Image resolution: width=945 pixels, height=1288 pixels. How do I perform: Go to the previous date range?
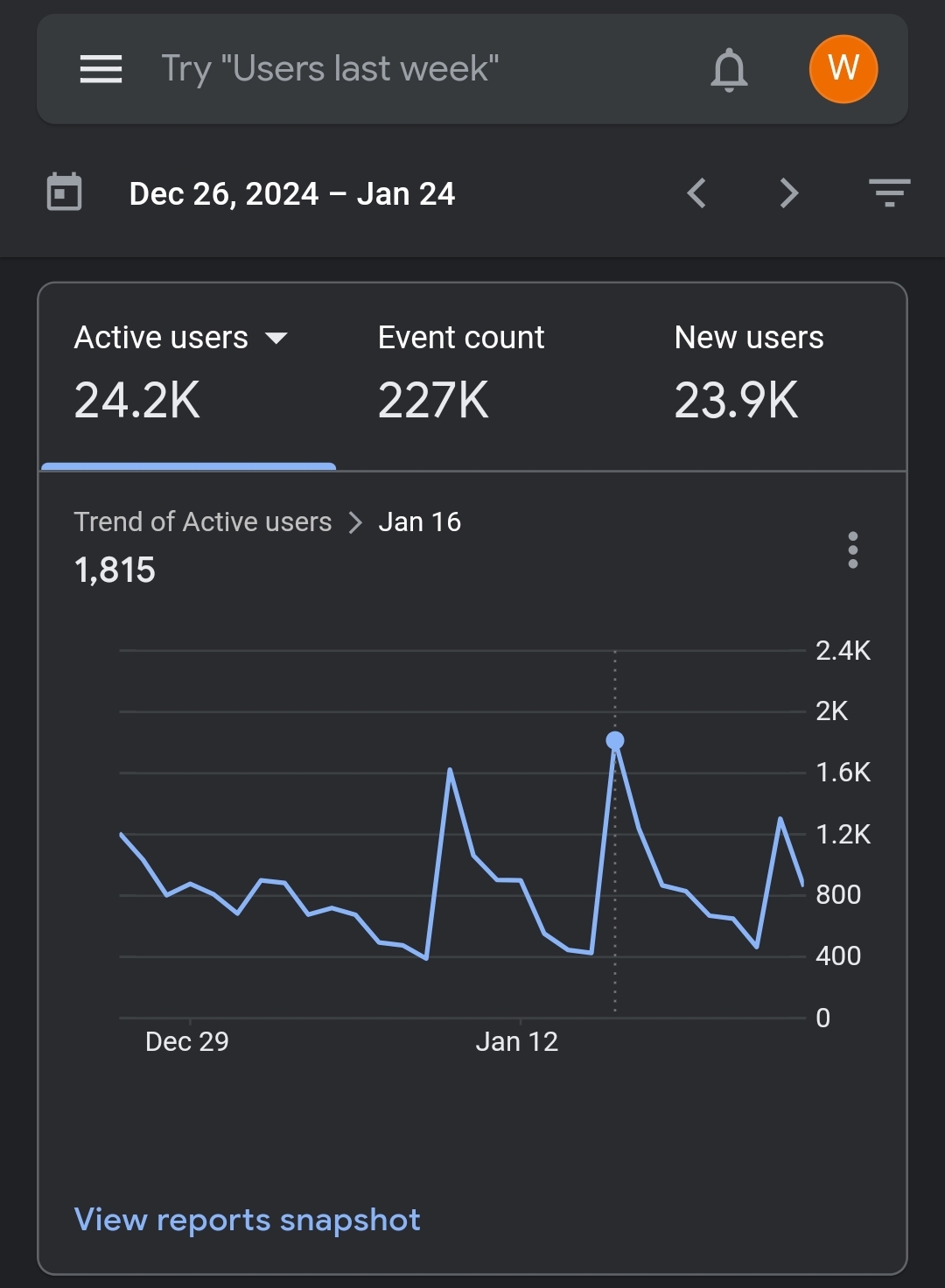pyautogui.click(x=696, y=193)
